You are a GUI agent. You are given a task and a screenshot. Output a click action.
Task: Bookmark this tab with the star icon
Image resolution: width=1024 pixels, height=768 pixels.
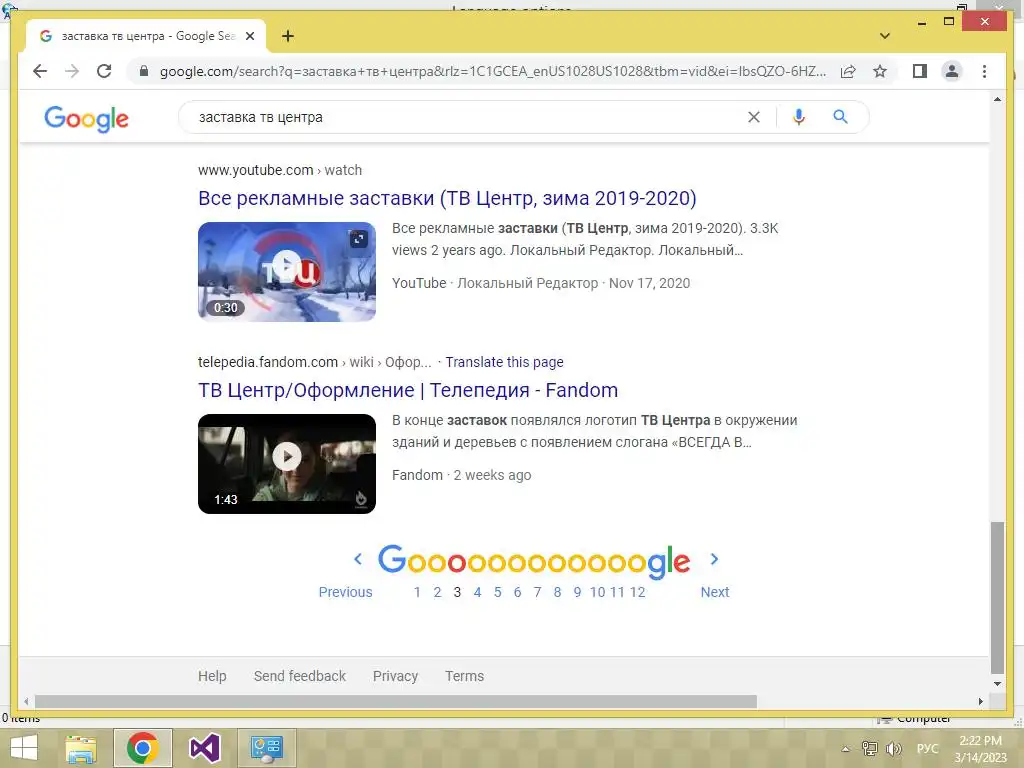click(x=880, y=71)
